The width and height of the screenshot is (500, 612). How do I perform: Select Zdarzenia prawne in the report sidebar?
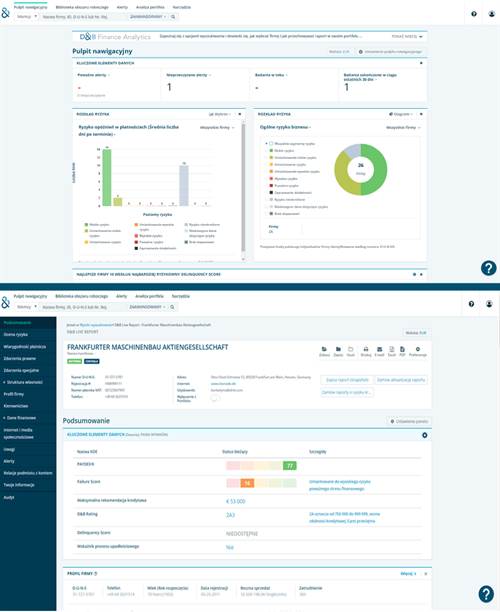(x=20, y=359)
